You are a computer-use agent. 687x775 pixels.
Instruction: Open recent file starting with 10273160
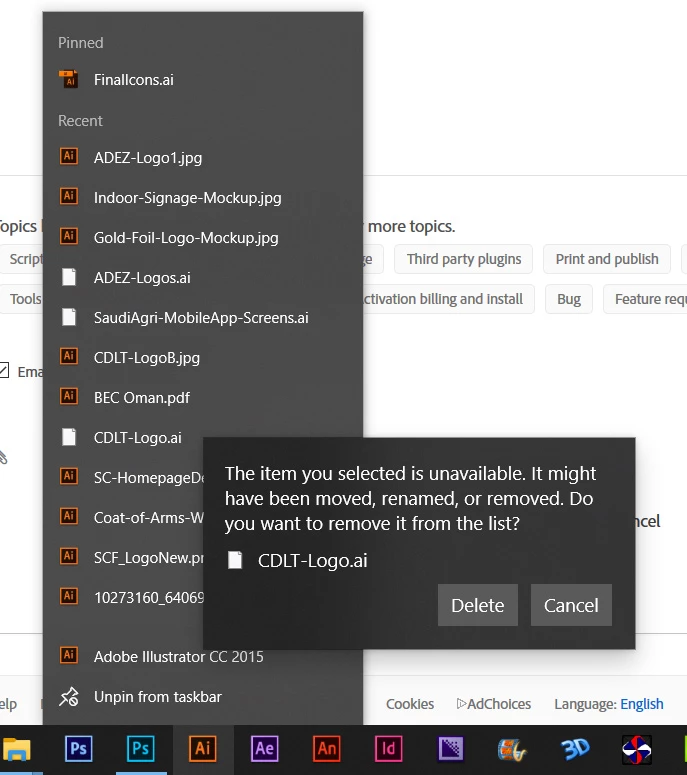[x=124, y=598]
